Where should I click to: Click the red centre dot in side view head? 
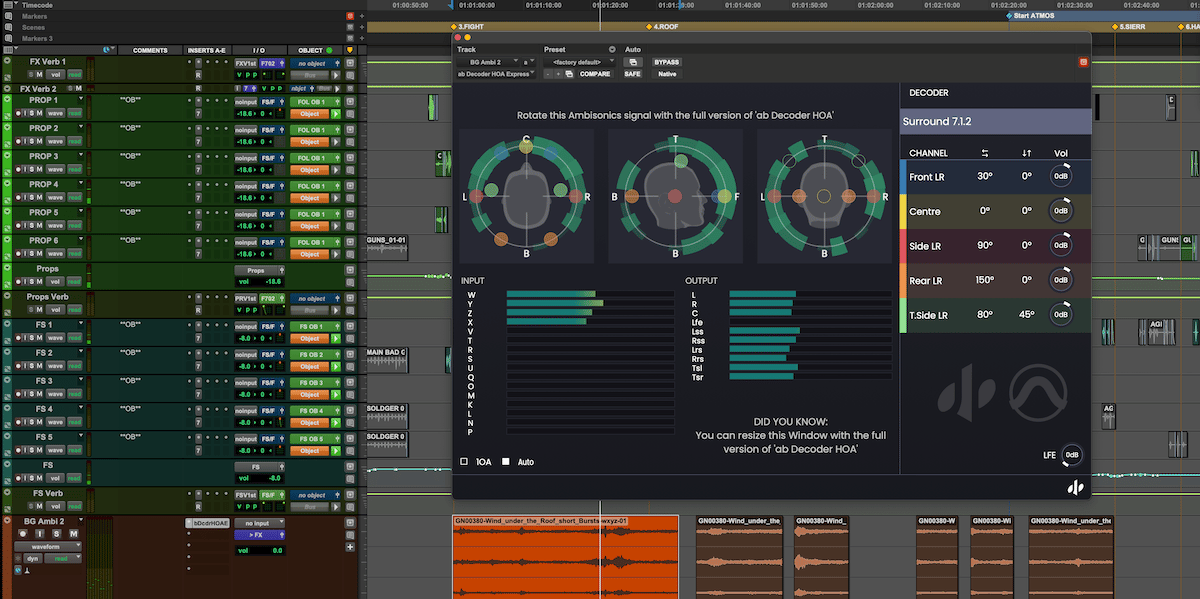pyautogui.click(x=674, y=196)
